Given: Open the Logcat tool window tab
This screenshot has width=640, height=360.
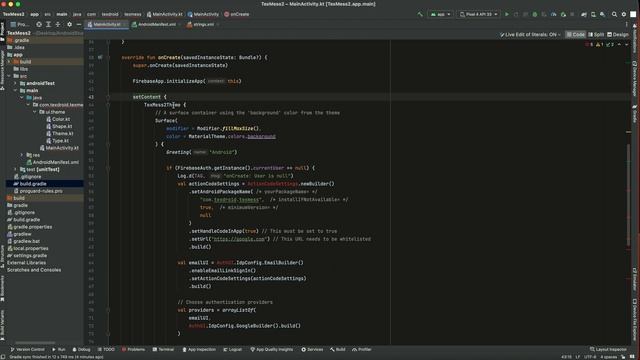Looking at the screenshot, I should 232,349.
